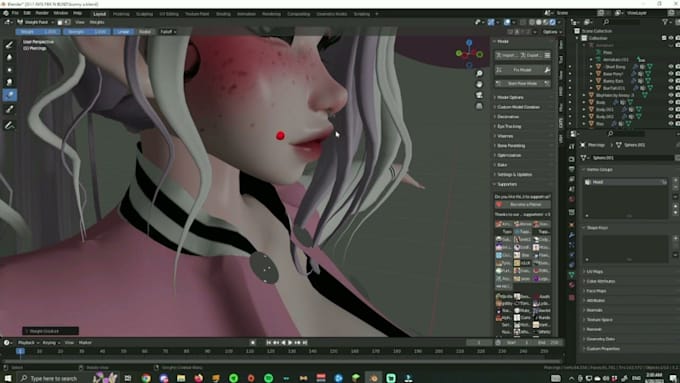Screen dimensions: 680x383
Task: Open the Texture properties tab
Action: (x=572, y=298)
